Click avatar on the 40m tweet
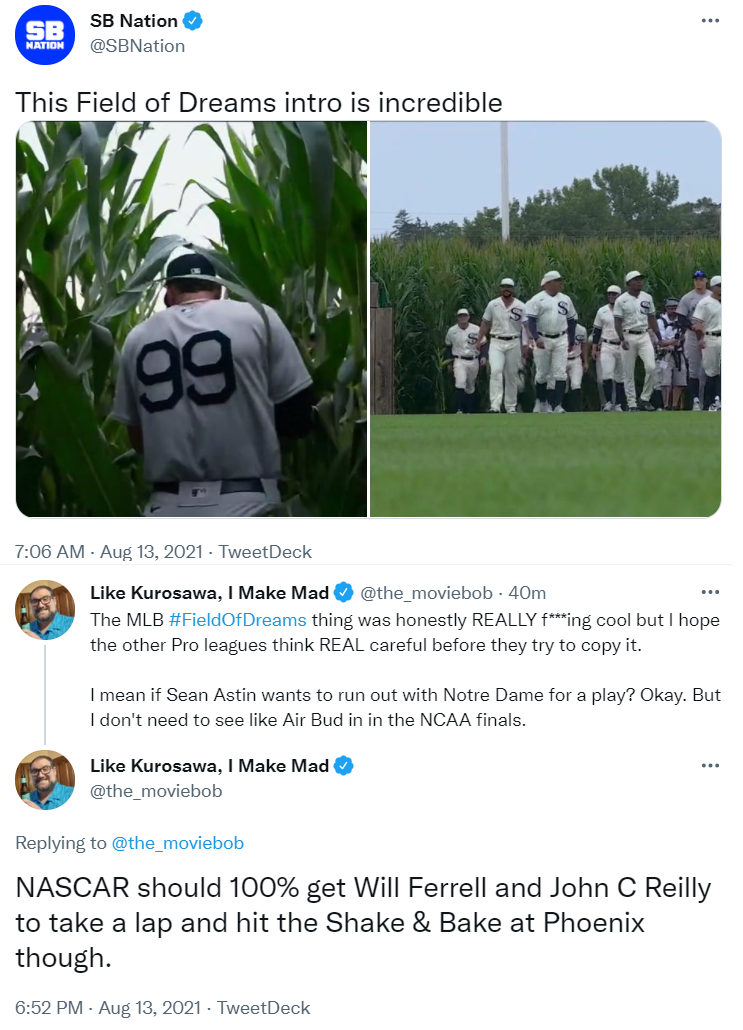Viewport: 743px width, 1030px height. 45,609
